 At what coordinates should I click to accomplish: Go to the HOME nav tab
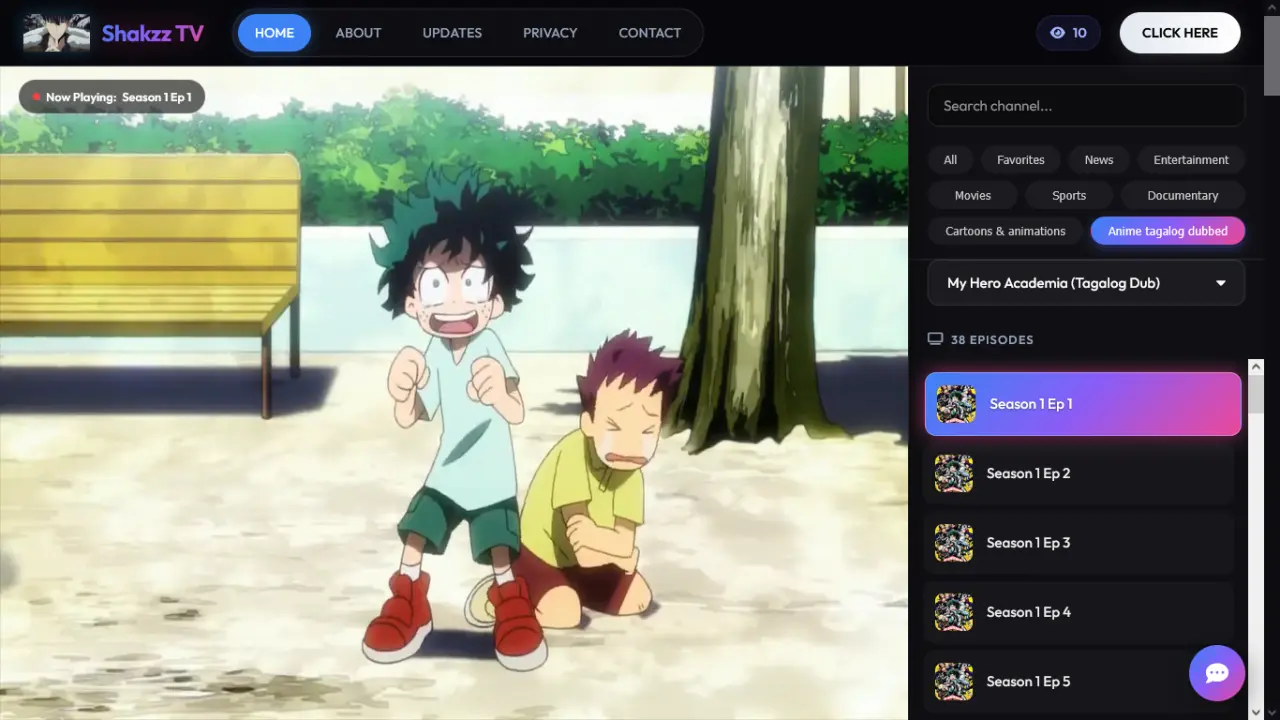point(274,33)
